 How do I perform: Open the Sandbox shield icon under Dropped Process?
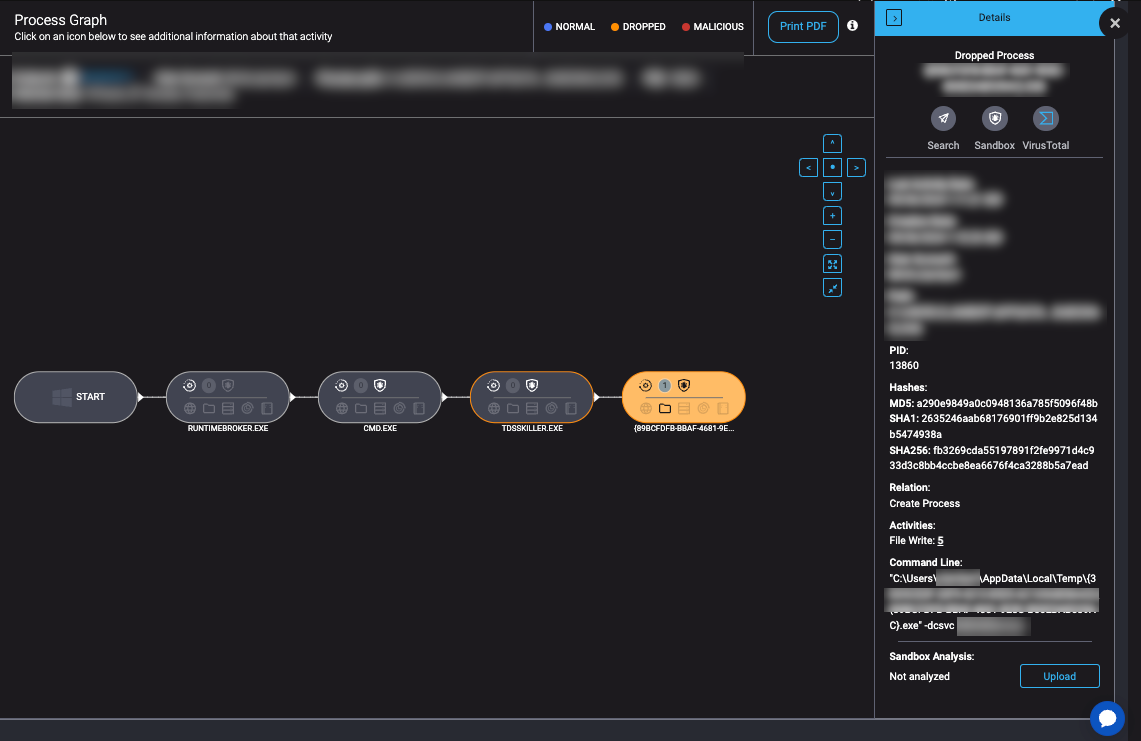click(994, 119)
